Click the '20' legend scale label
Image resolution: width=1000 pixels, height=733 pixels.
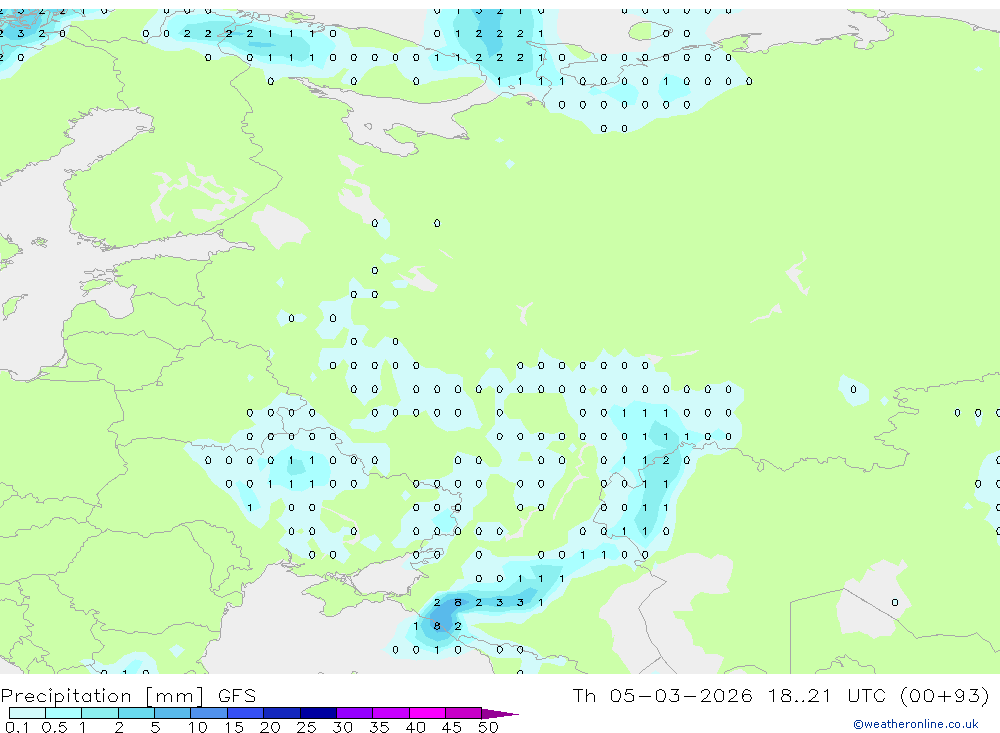click(270, 727)
